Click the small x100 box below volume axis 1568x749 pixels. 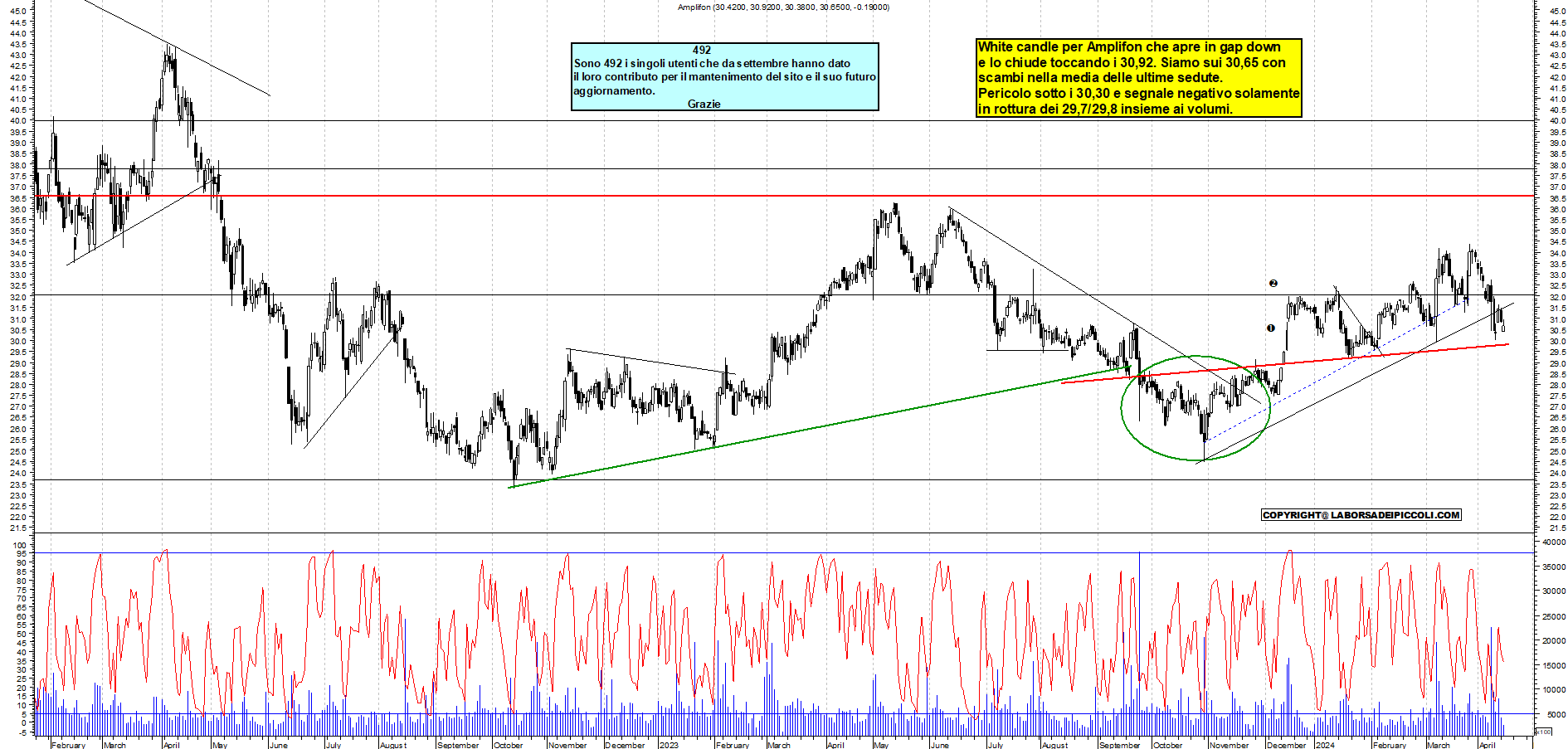(x=1543, y=732)
